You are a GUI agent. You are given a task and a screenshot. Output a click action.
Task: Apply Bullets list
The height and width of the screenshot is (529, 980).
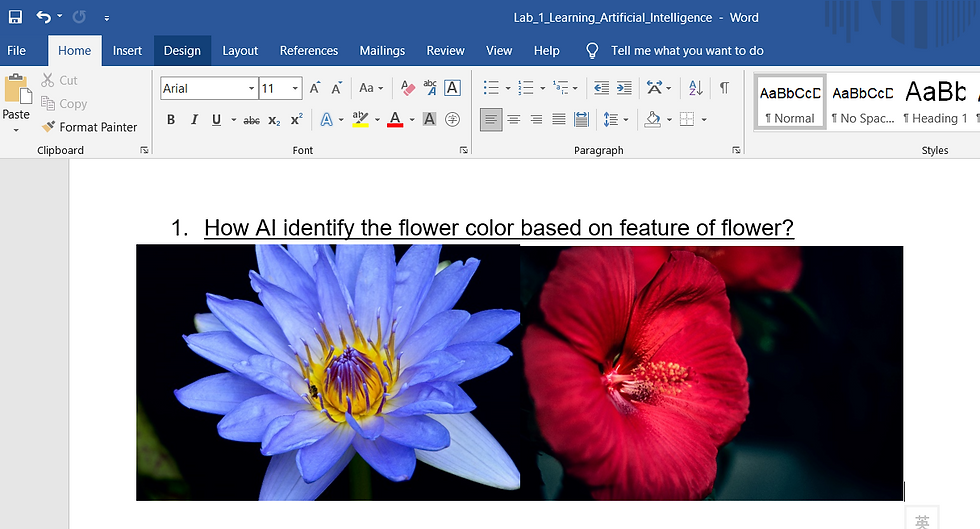point(491,88)
